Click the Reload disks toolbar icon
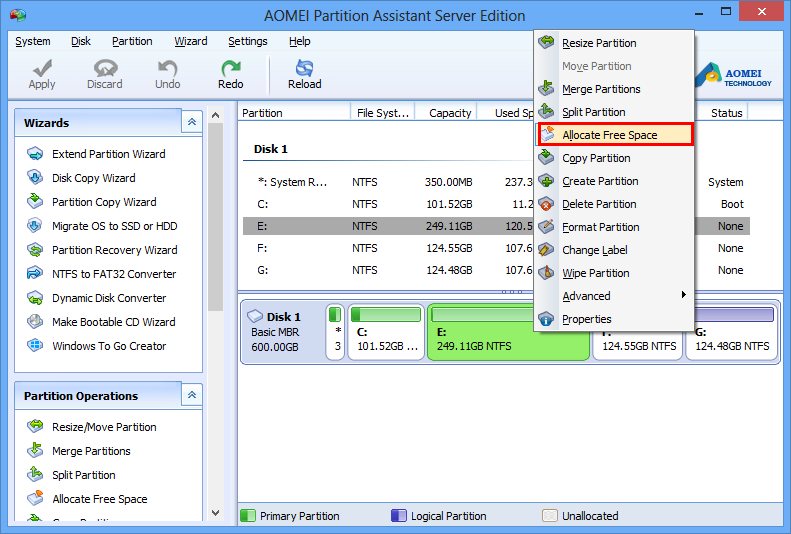This screenshot has width=791, height=534. click(x=304, y=68)
